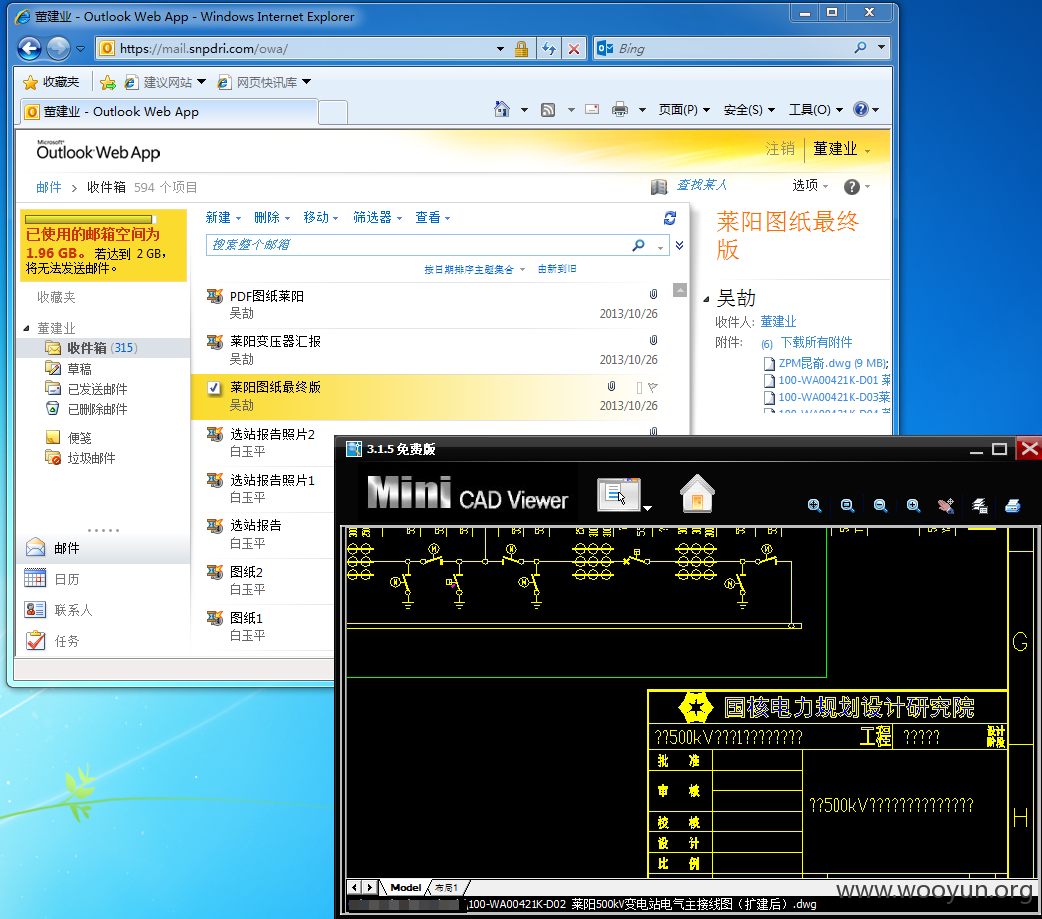Click the IE back navigation button
This screenshot has height=919, width=1042.
[x=29, y=49]
